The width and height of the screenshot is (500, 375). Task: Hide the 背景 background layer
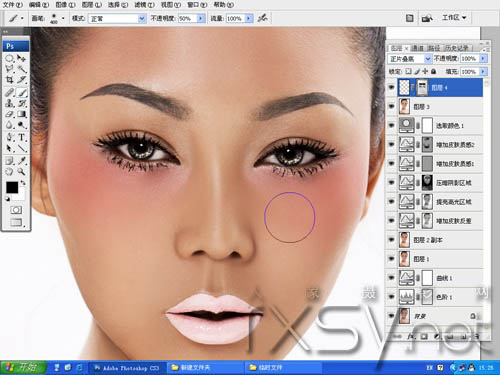[391, 316]
